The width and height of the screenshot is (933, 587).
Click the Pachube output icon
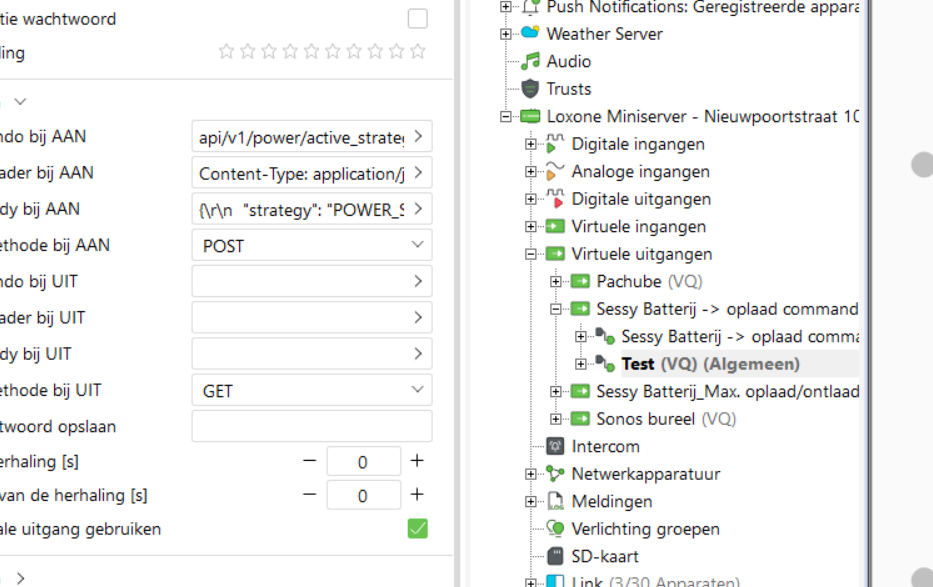tap(580, 281)
